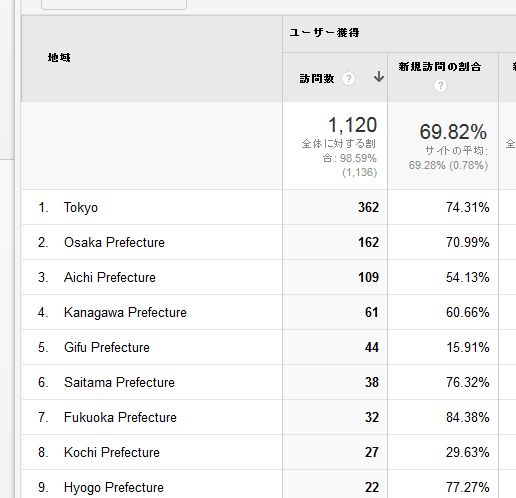Open Osaka Prefecture row link
Screen dimensions: 516x498
click(114, 242)
